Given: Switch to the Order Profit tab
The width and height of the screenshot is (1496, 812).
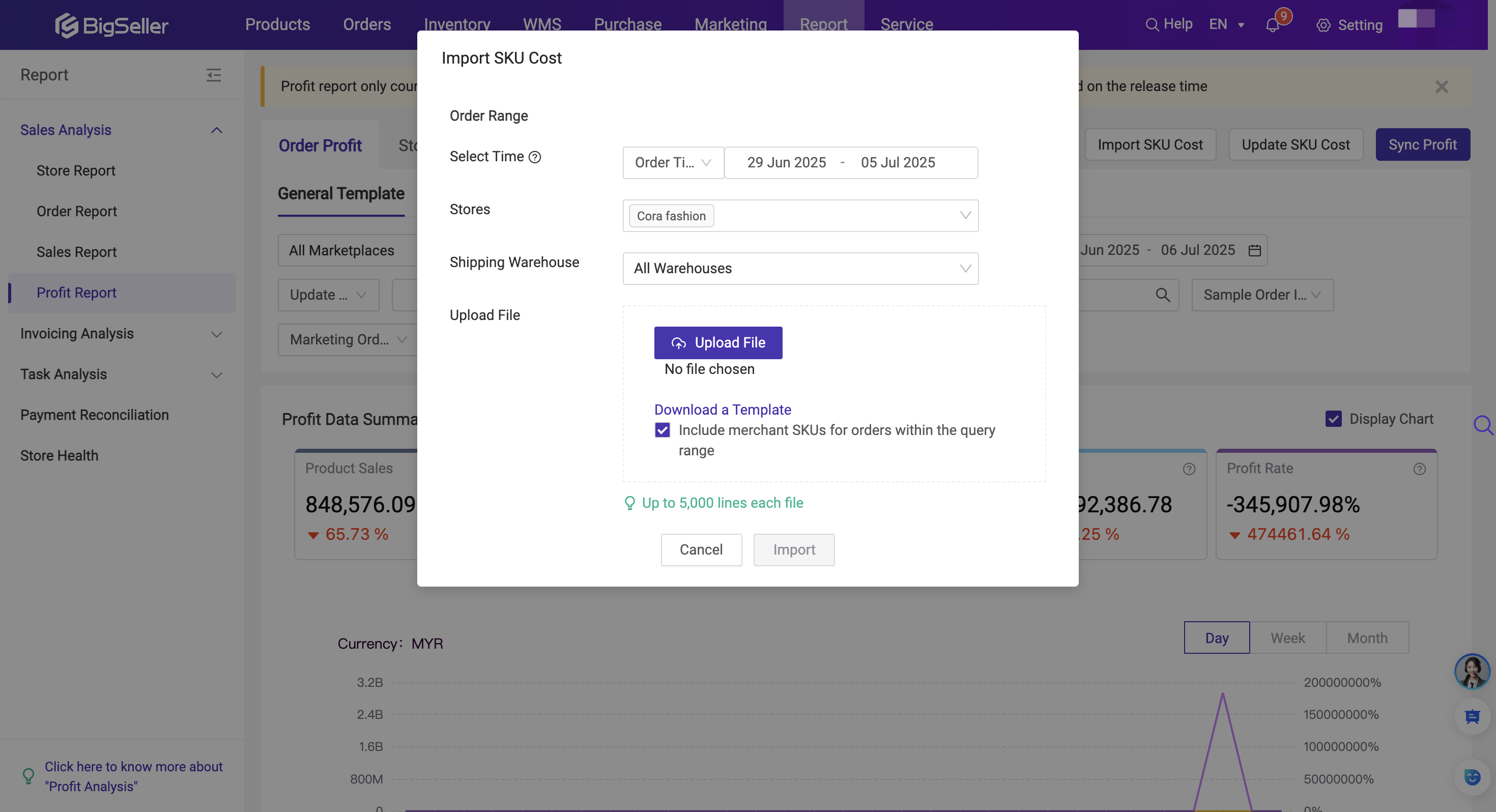Looking at the screenshot, I should [320, 145].
